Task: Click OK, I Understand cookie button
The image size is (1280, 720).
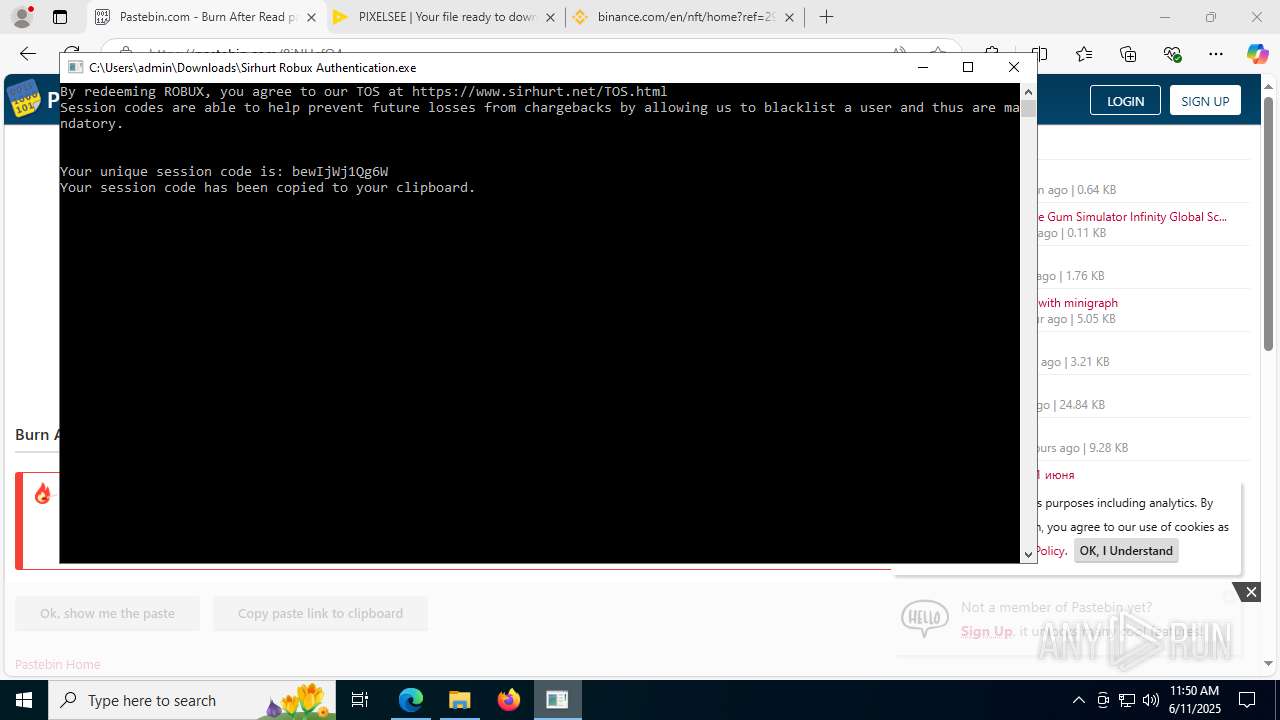Action: point(1126,551)
